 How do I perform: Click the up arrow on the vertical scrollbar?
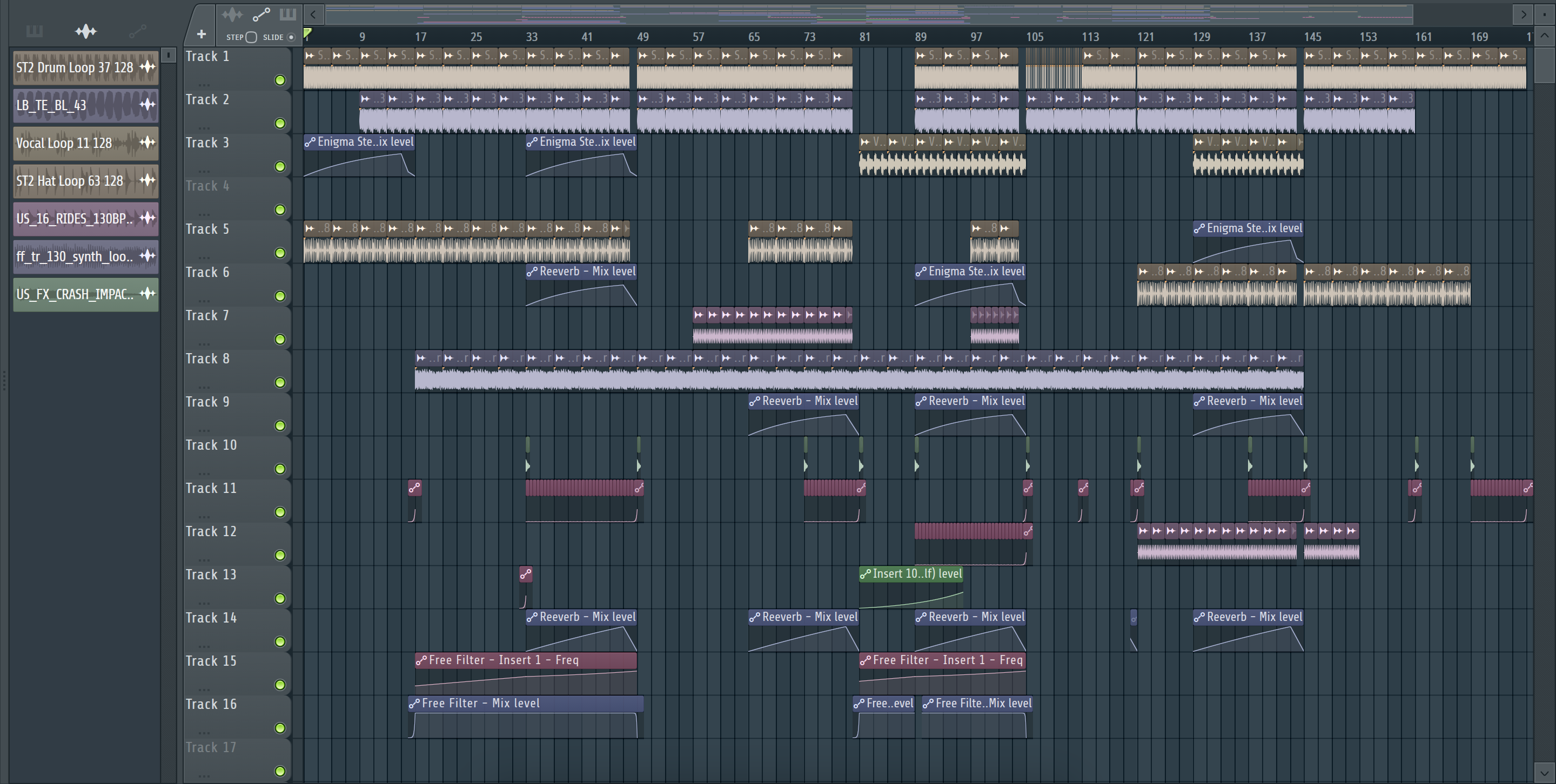click(x=1544, y=35)
